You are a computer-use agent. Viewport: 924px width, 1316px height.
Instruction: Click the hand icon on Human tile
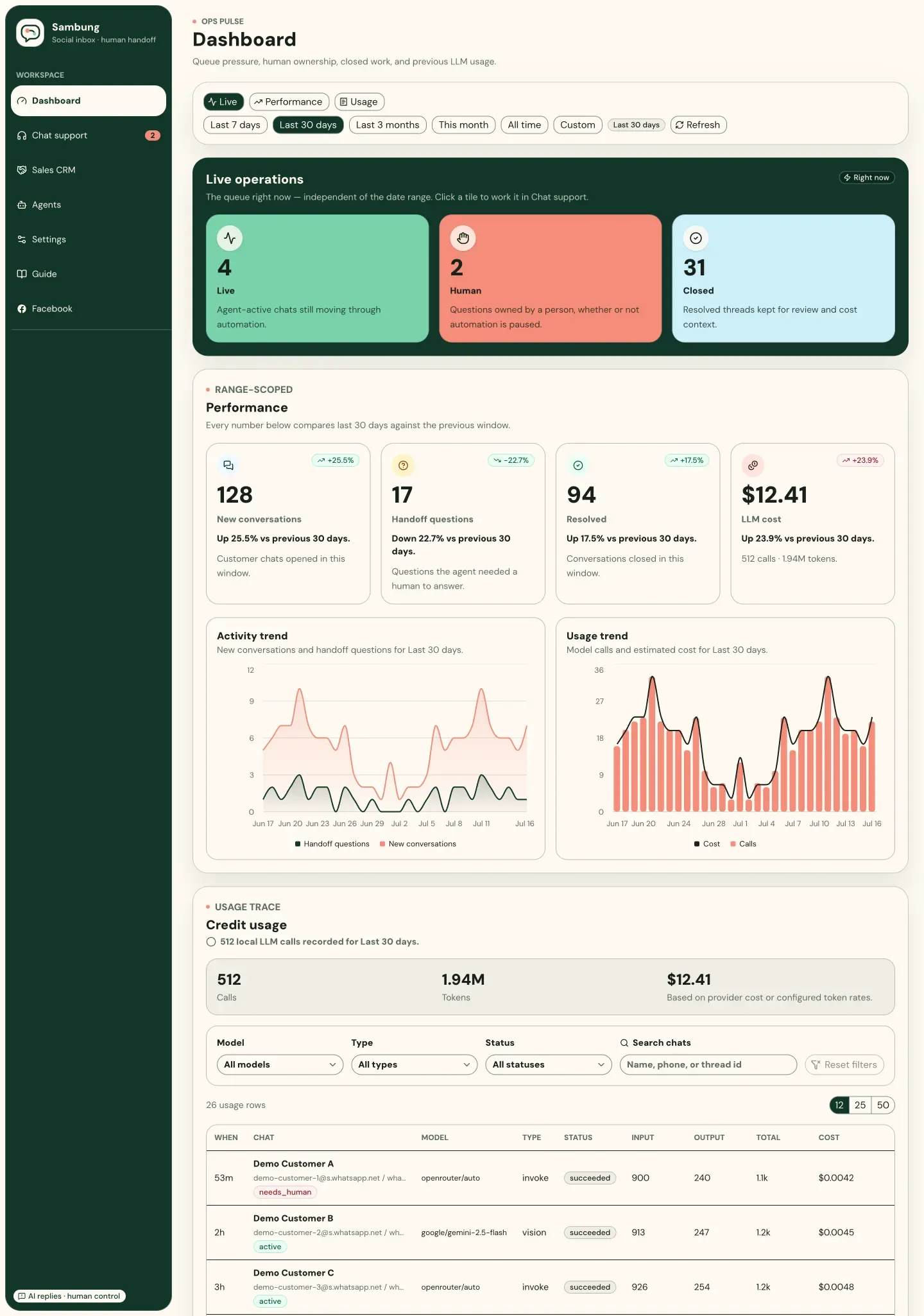pos(463,238)
